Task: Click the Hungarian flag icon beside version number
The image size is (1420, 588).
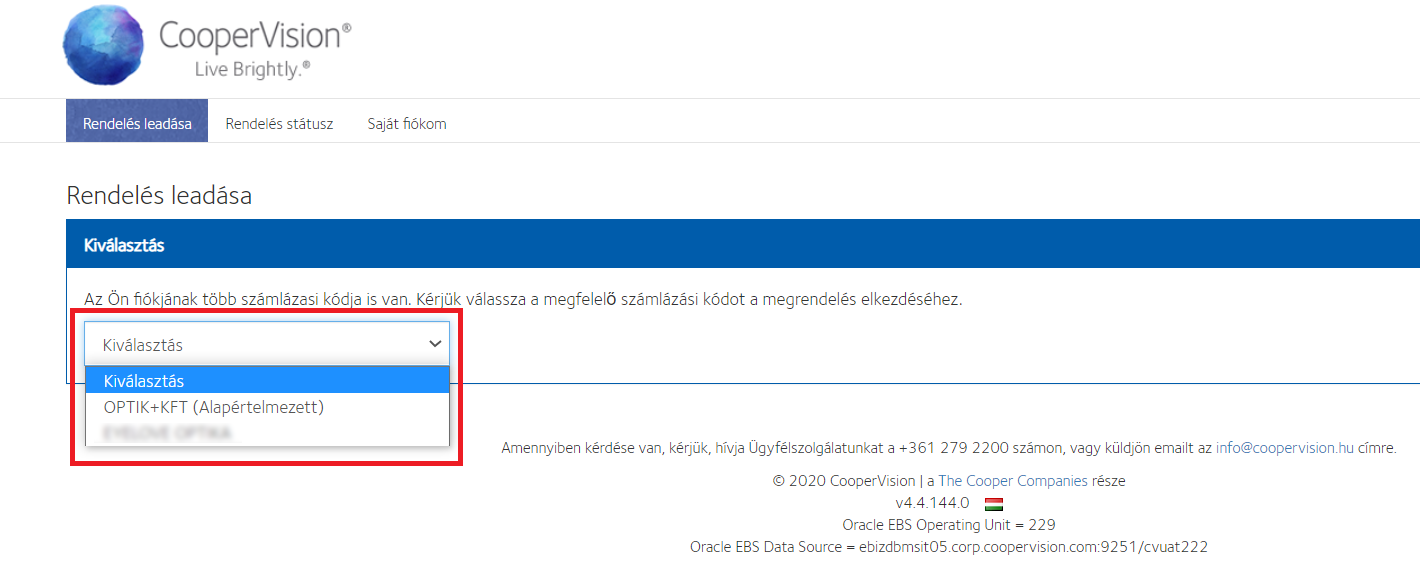Action: pyautogui.click(x=994, y=503)
